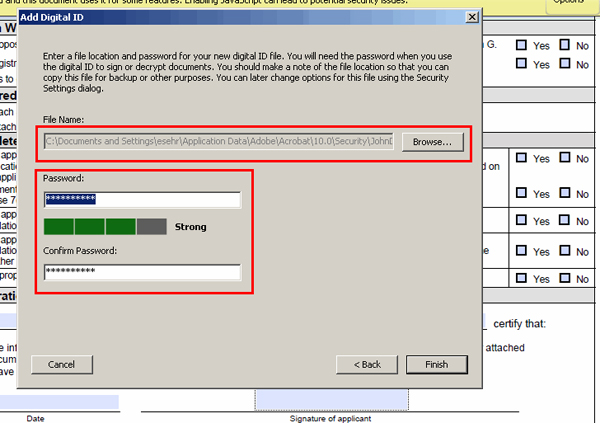Click the 'File Name:' label
Screen dimensions: 600x423
coord(64,120)
